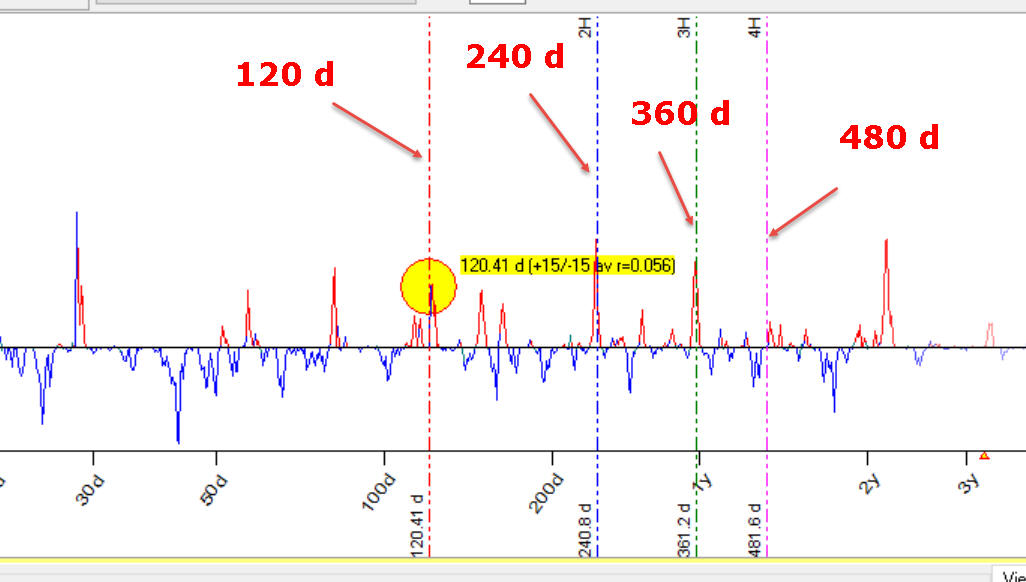Click the red '480 d' annotation text

888,137
